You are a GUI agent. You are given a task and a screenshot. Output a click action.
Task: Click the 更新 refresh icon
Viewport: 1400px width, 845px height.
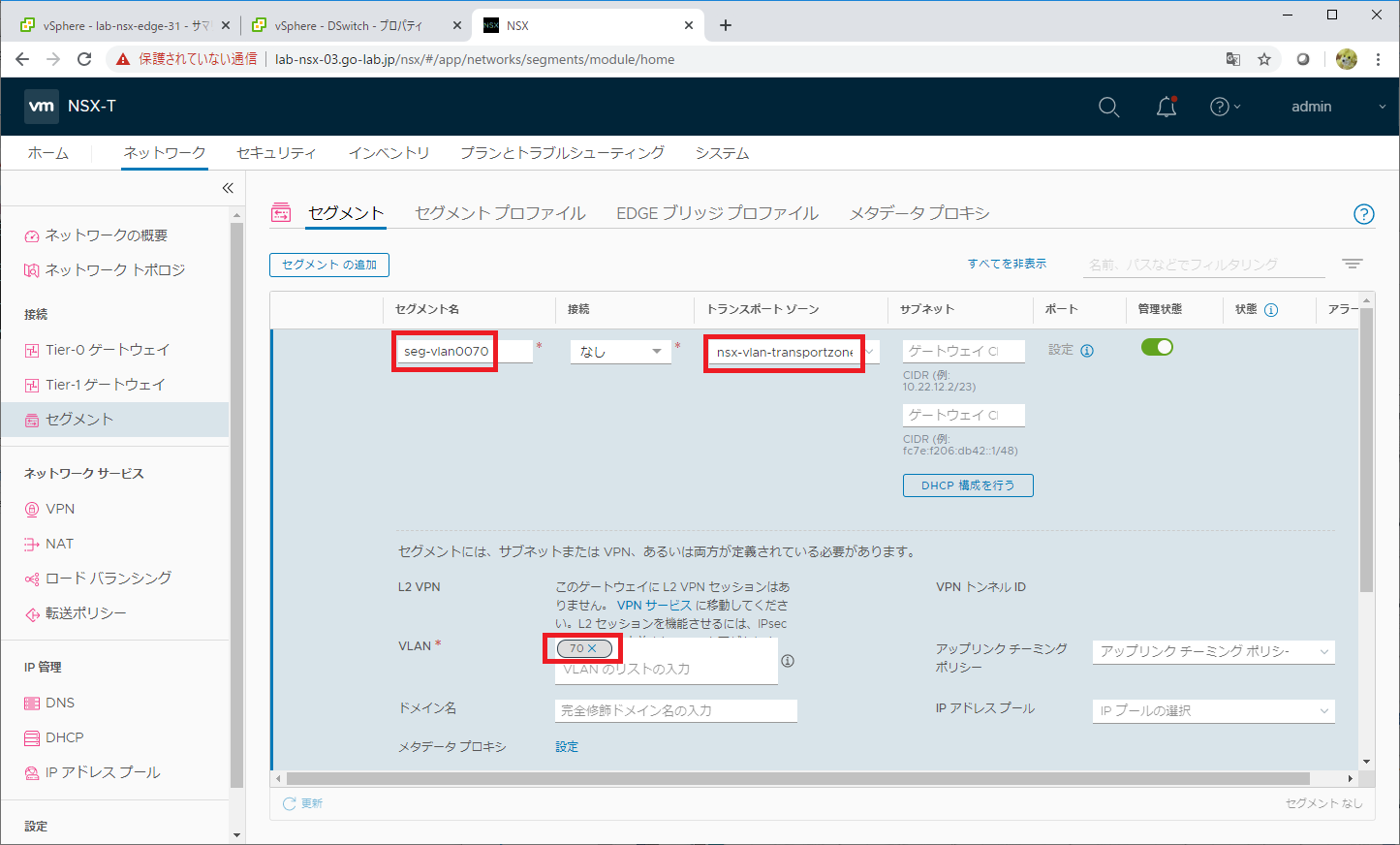pyautogui.click(x=289, y=803)
